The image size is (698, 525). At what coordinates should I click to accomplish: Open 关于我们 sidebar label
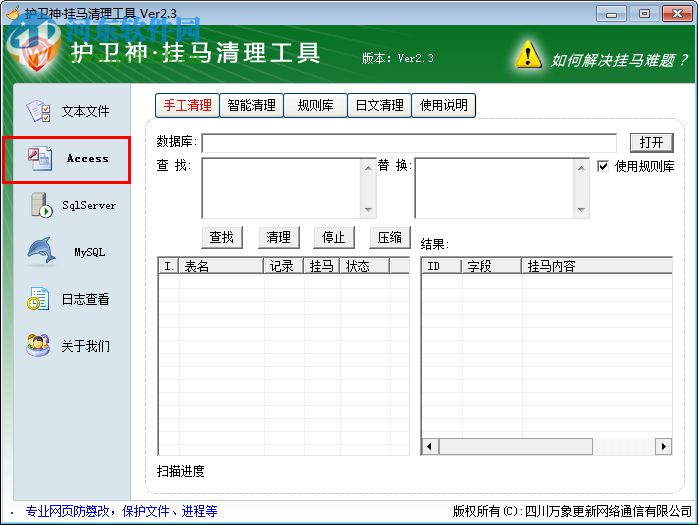coord(85,346)
